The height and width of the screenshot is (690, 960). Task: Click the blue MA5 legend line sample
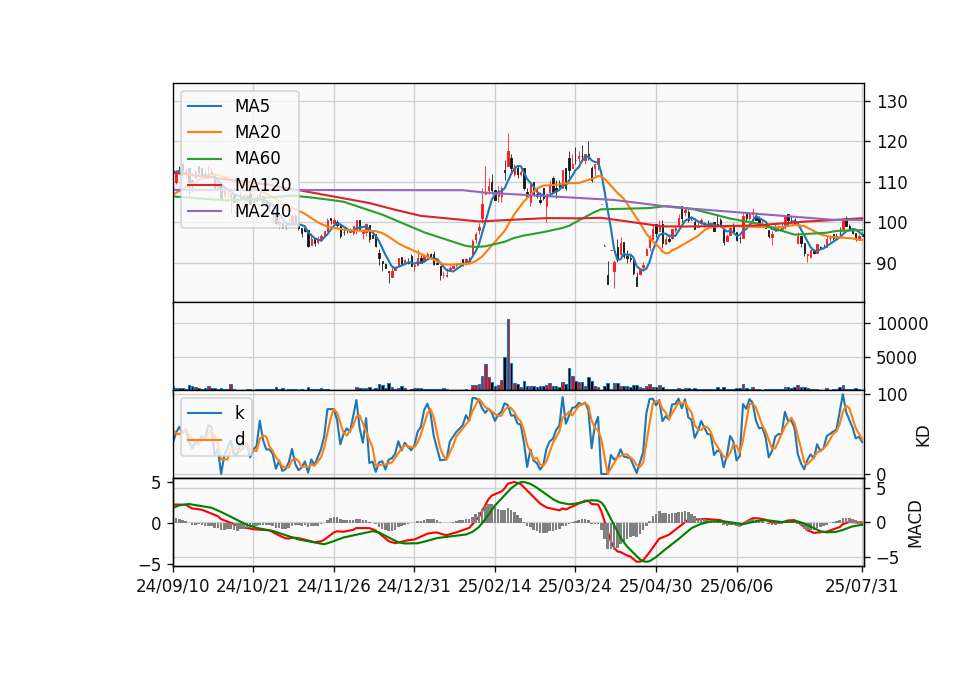(204, 107)
